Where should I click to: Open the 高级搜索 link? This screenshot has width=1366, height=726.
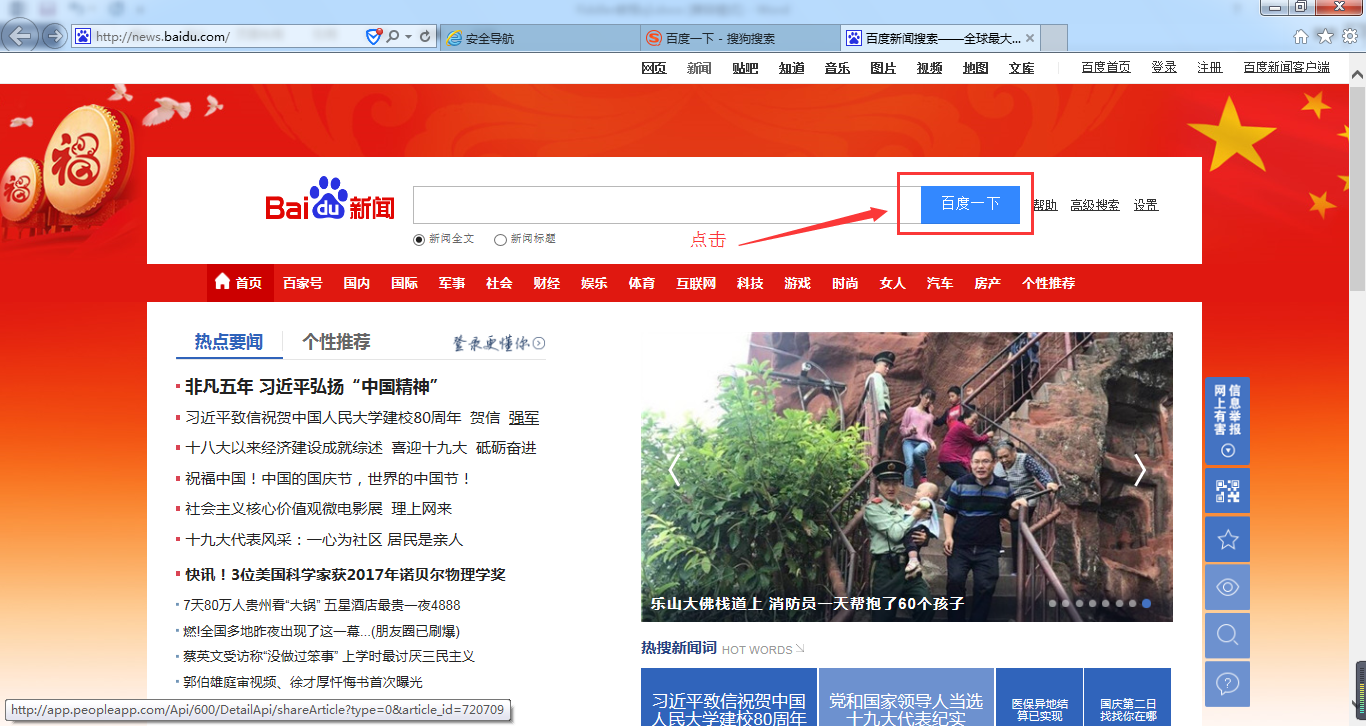pos(1095,205)
